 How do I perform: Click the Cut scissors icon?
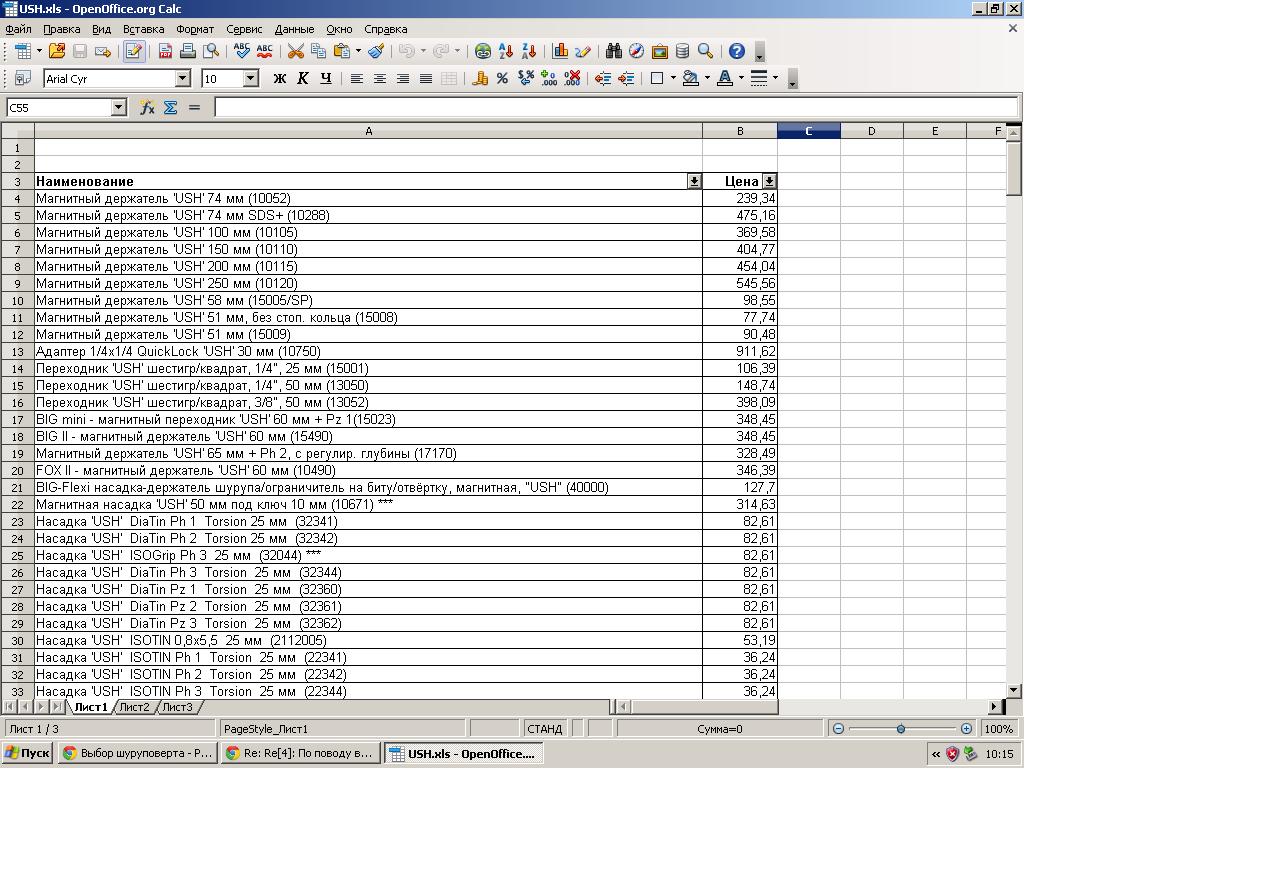click(296, 51)
